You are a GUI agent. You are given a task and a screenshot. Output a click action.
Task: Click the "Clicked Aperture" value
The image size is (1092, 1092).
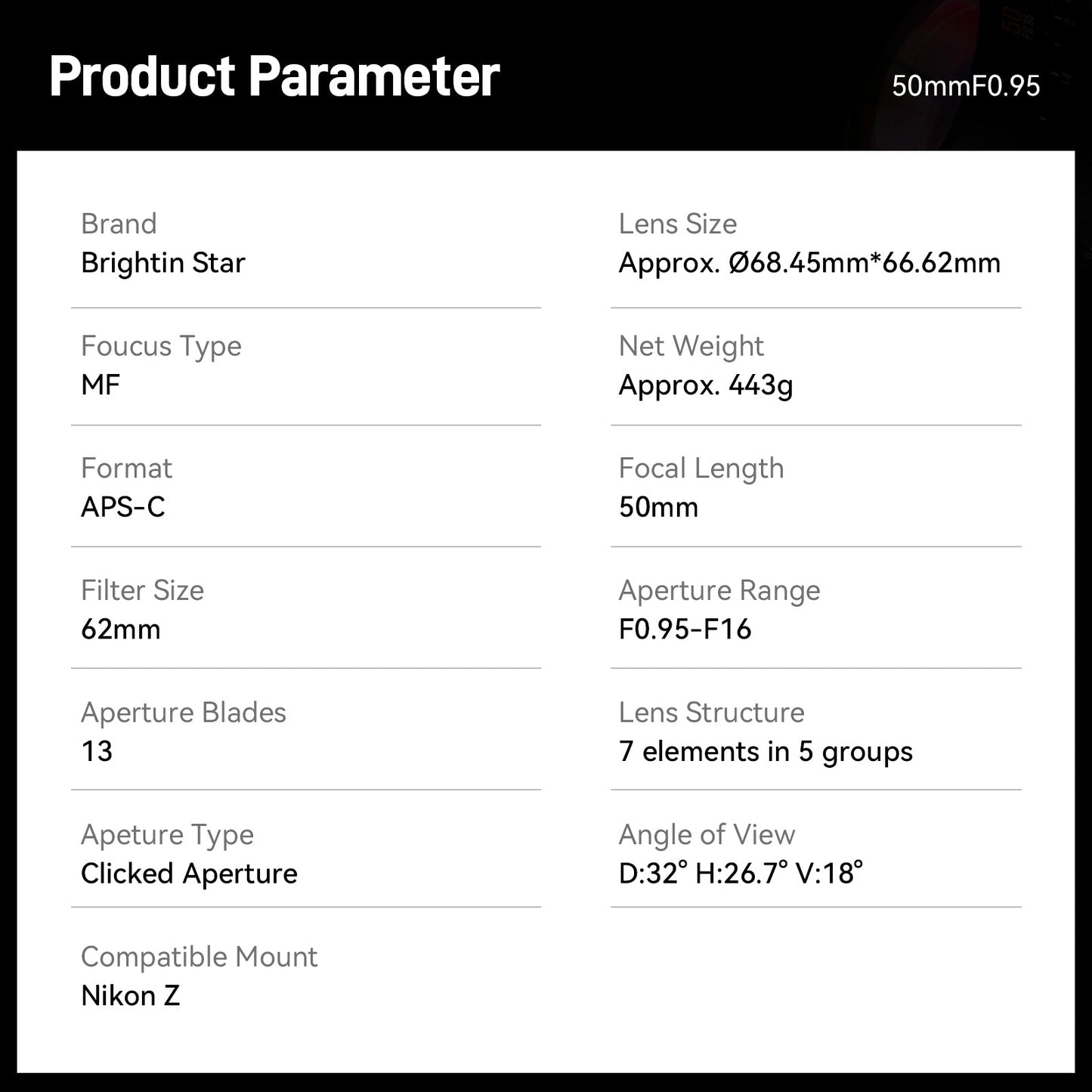189,874
